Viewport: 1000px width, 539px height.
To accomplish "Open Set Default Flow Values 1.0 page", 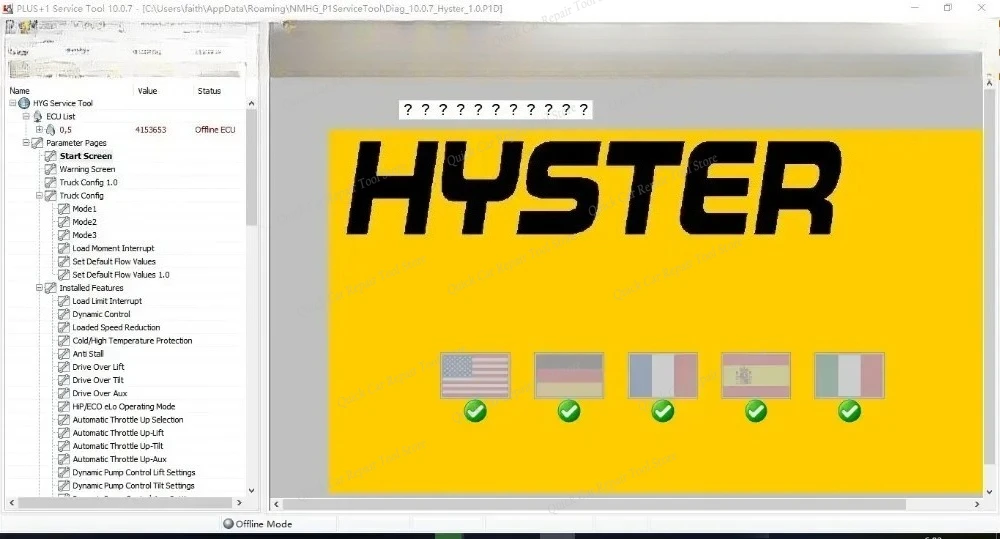I will (x=121, y=275).
